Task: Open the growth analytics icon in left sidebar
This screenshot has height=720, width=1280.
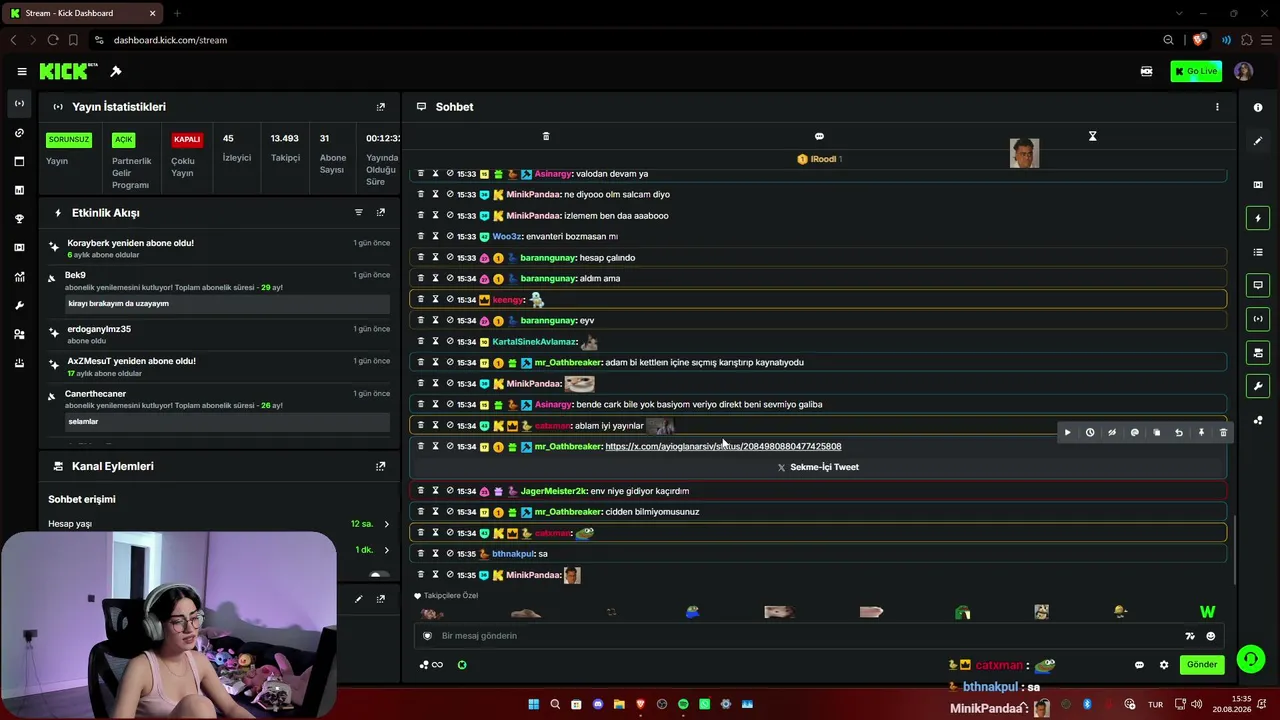Action: [x=19, y=277]
